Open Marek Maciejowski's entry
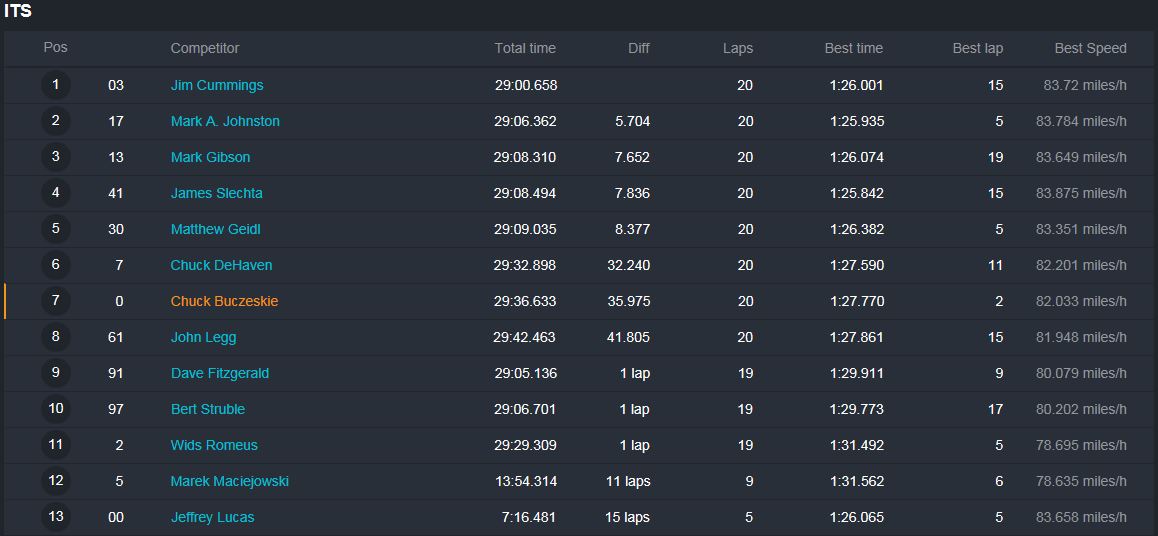 (x=230, y=481)
